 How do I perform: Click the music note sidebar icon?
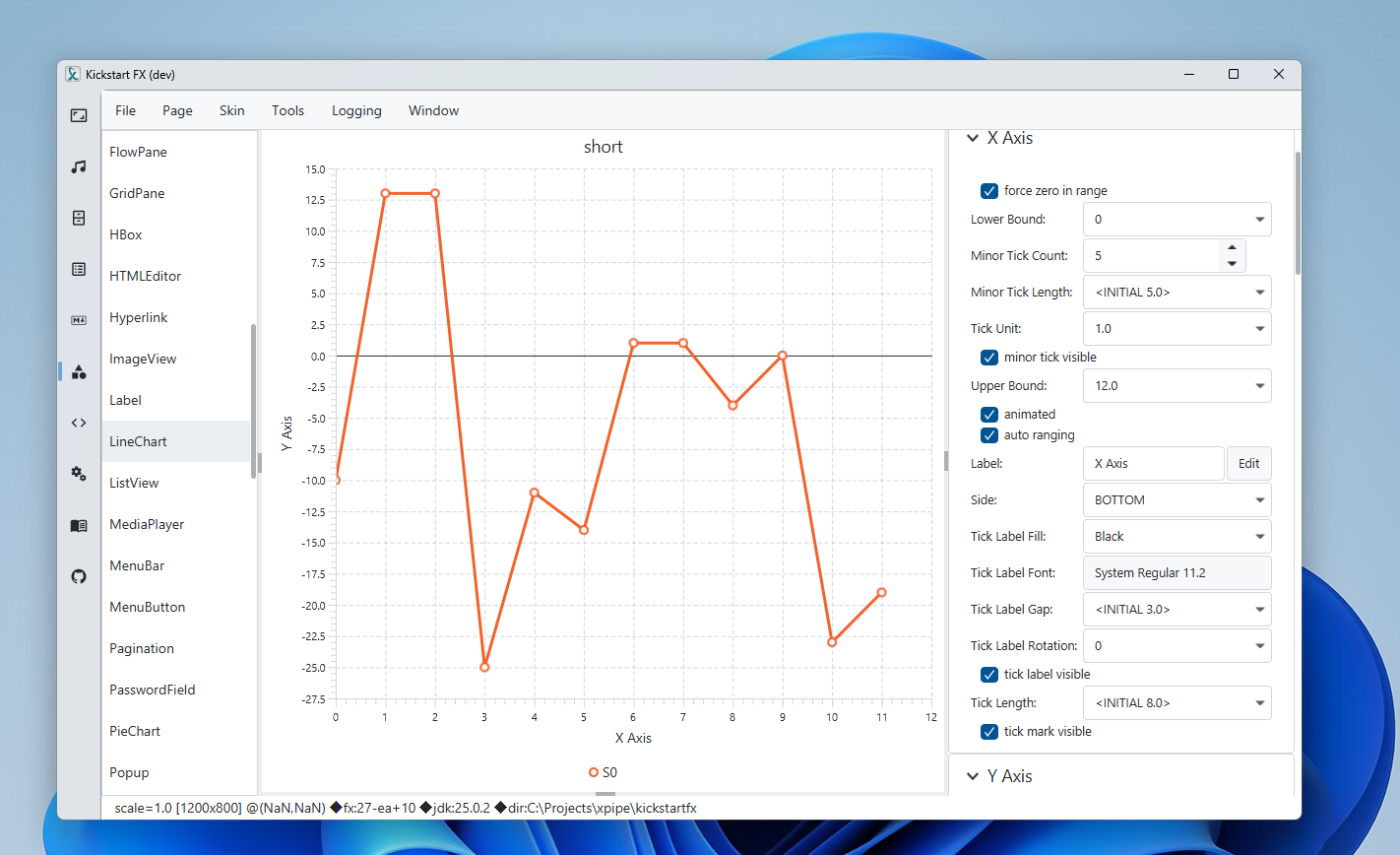click(79, 166)
